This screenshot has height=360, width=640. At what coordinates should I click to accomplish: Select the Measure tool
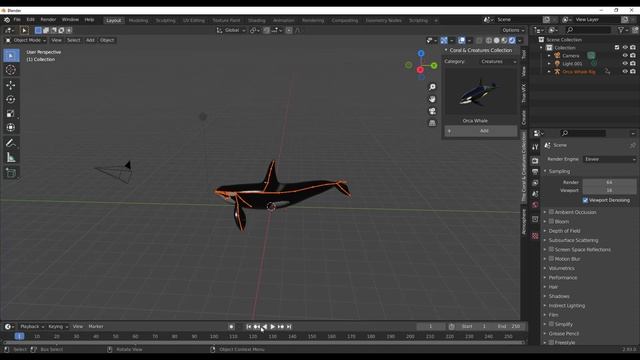click(x=11, y=157)
